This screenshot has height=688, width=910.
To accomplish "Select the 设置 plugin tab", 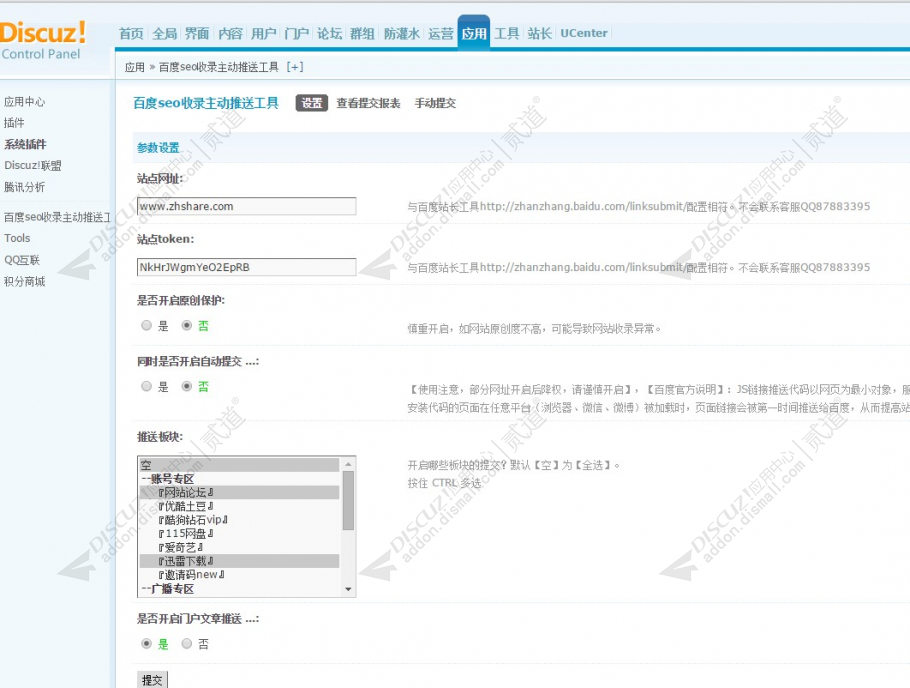I will click(x=312, y=103).
